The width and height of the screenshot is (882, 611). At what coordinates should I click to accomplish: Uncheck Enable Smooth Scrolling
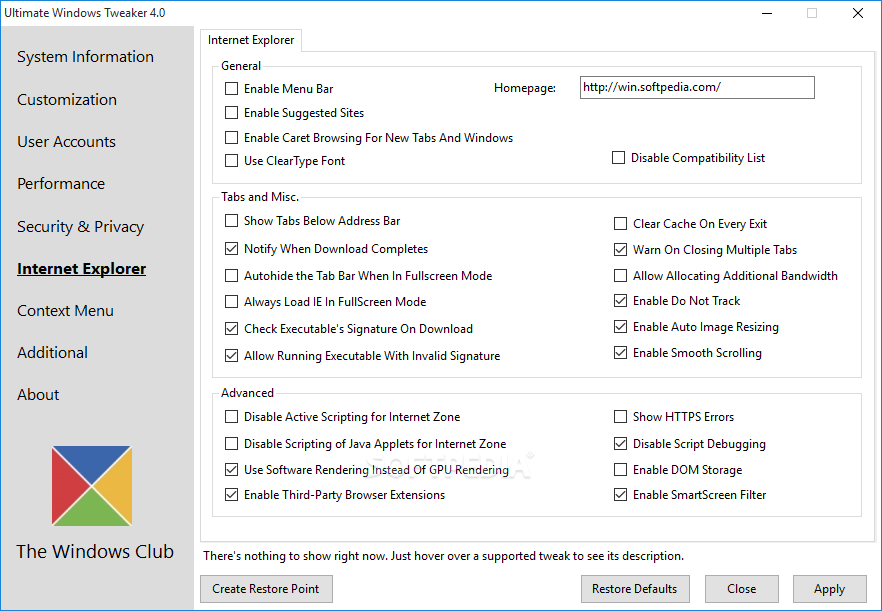tap(620, 353)
